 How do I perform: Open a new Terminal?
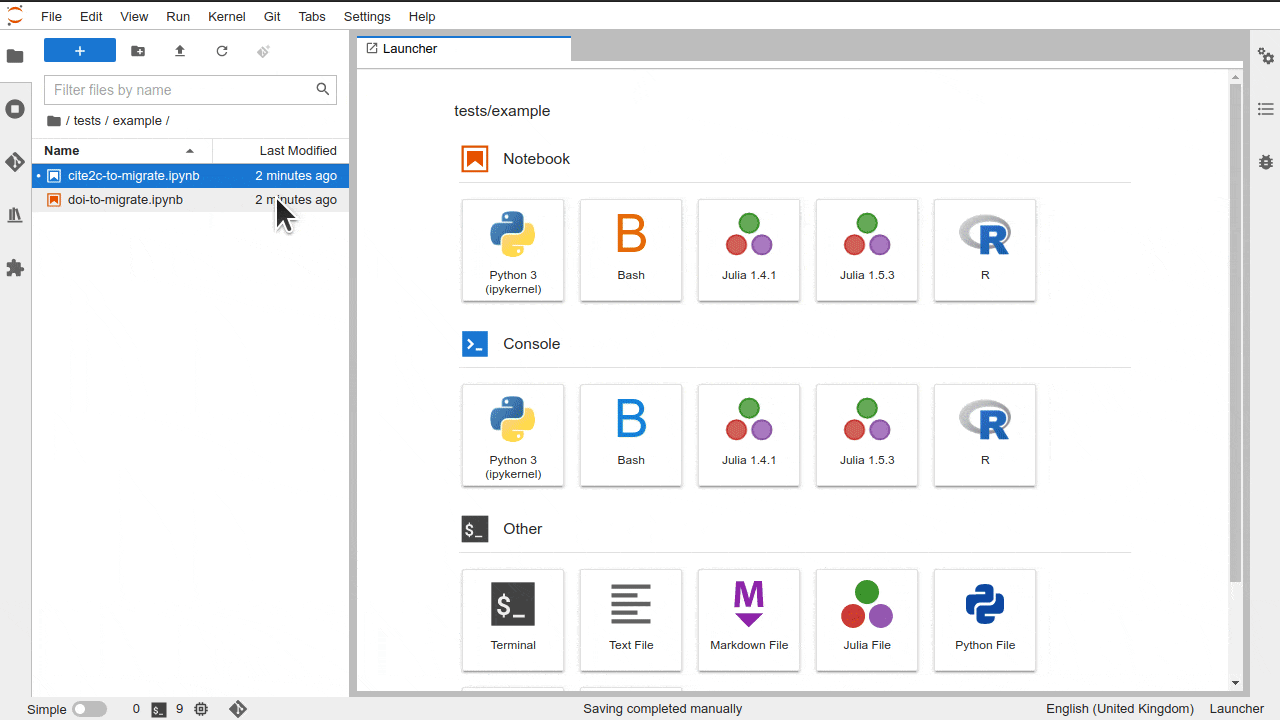513,620
